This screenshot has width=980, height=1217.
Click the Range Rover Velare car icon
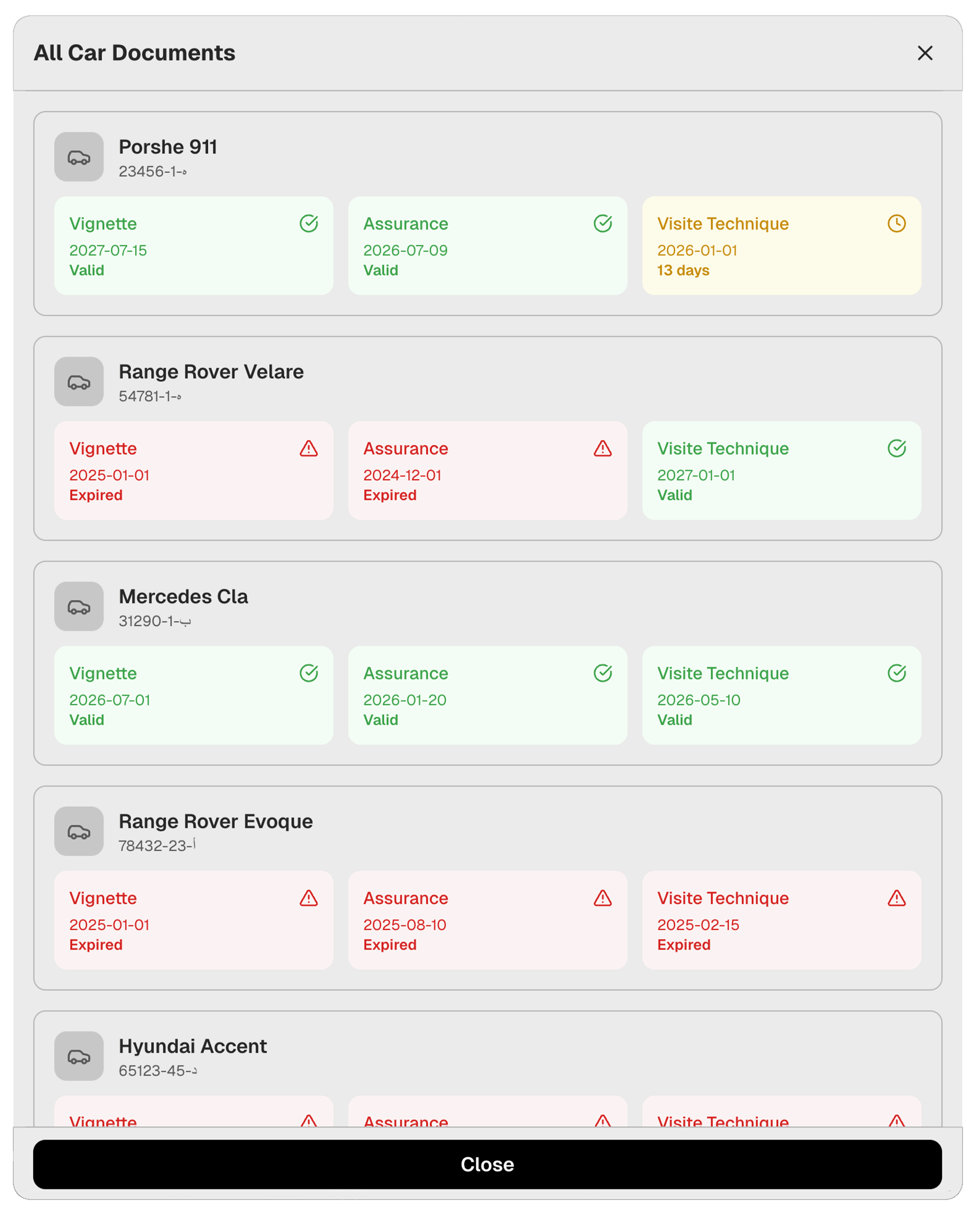click(x=79, y=382)
